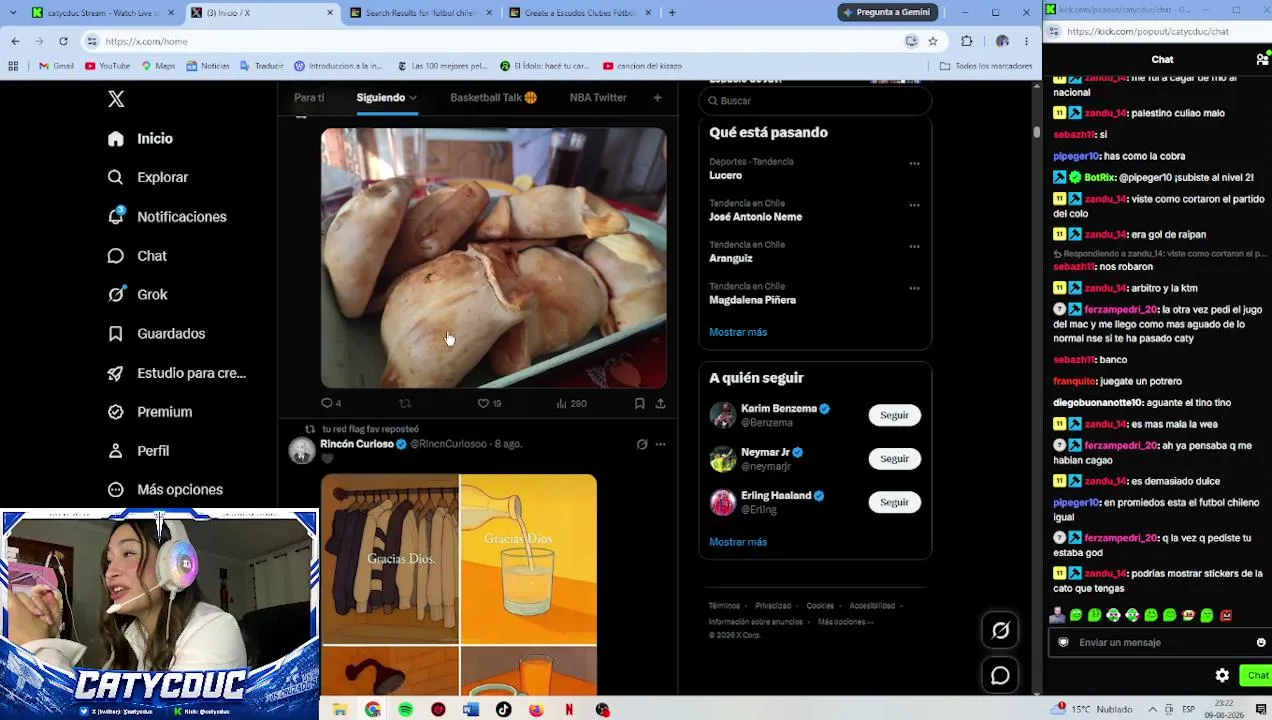
Task: Open Chat in the X sidebar
Action: click(138, 256)
